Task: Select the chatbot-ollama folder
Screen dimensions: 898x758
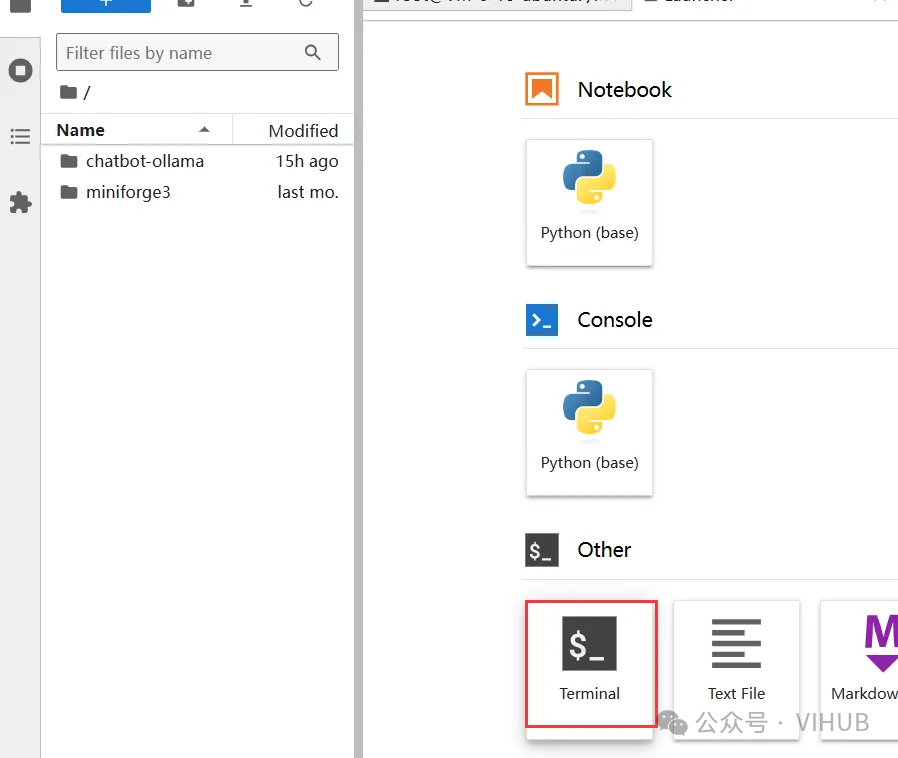Action: point(145,161)
